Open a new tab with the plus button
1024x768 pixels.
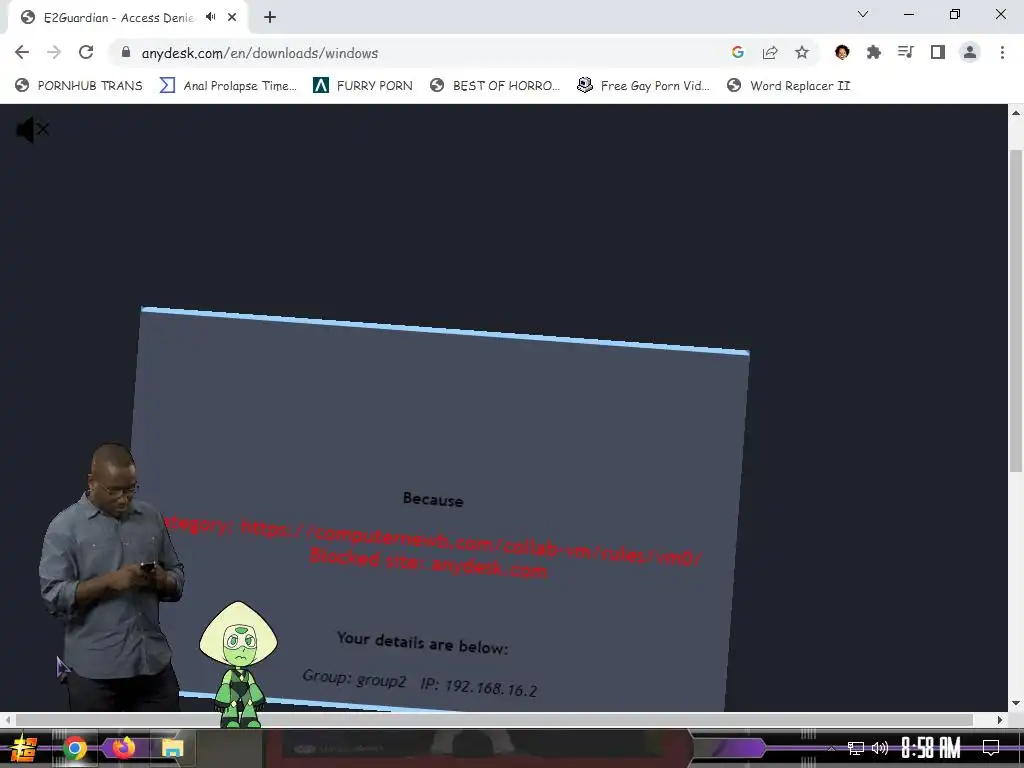pyautogui.click(x=270, y=17)
